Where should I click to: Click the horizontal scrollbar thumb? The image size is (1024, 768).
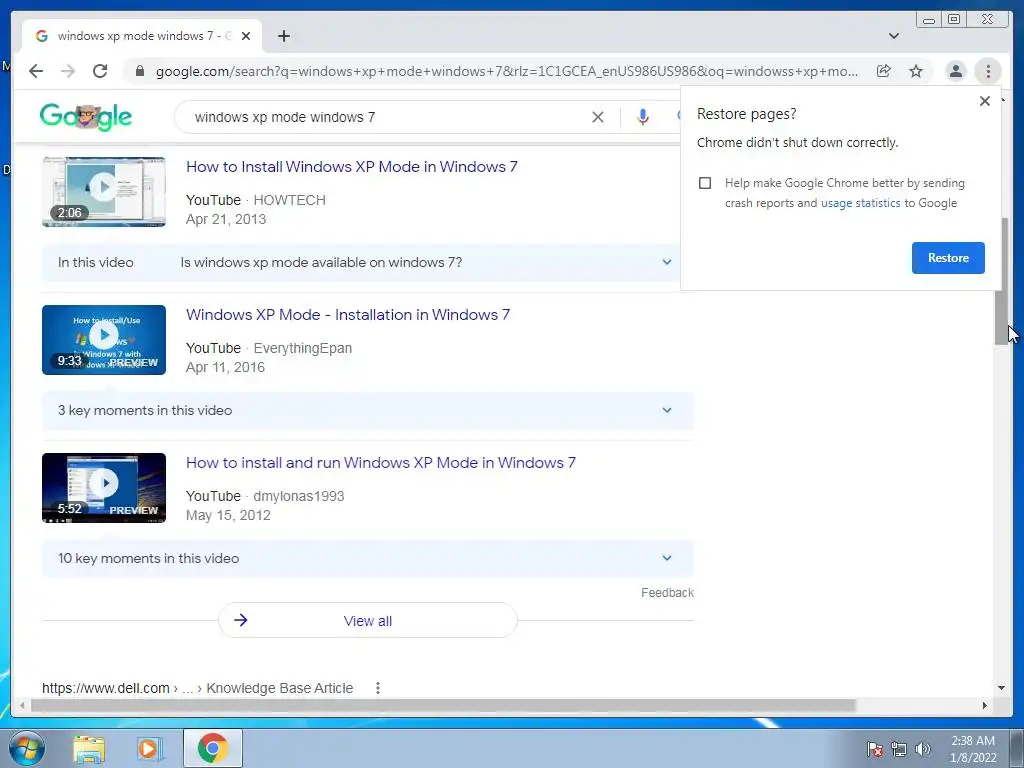coord(443,705)
